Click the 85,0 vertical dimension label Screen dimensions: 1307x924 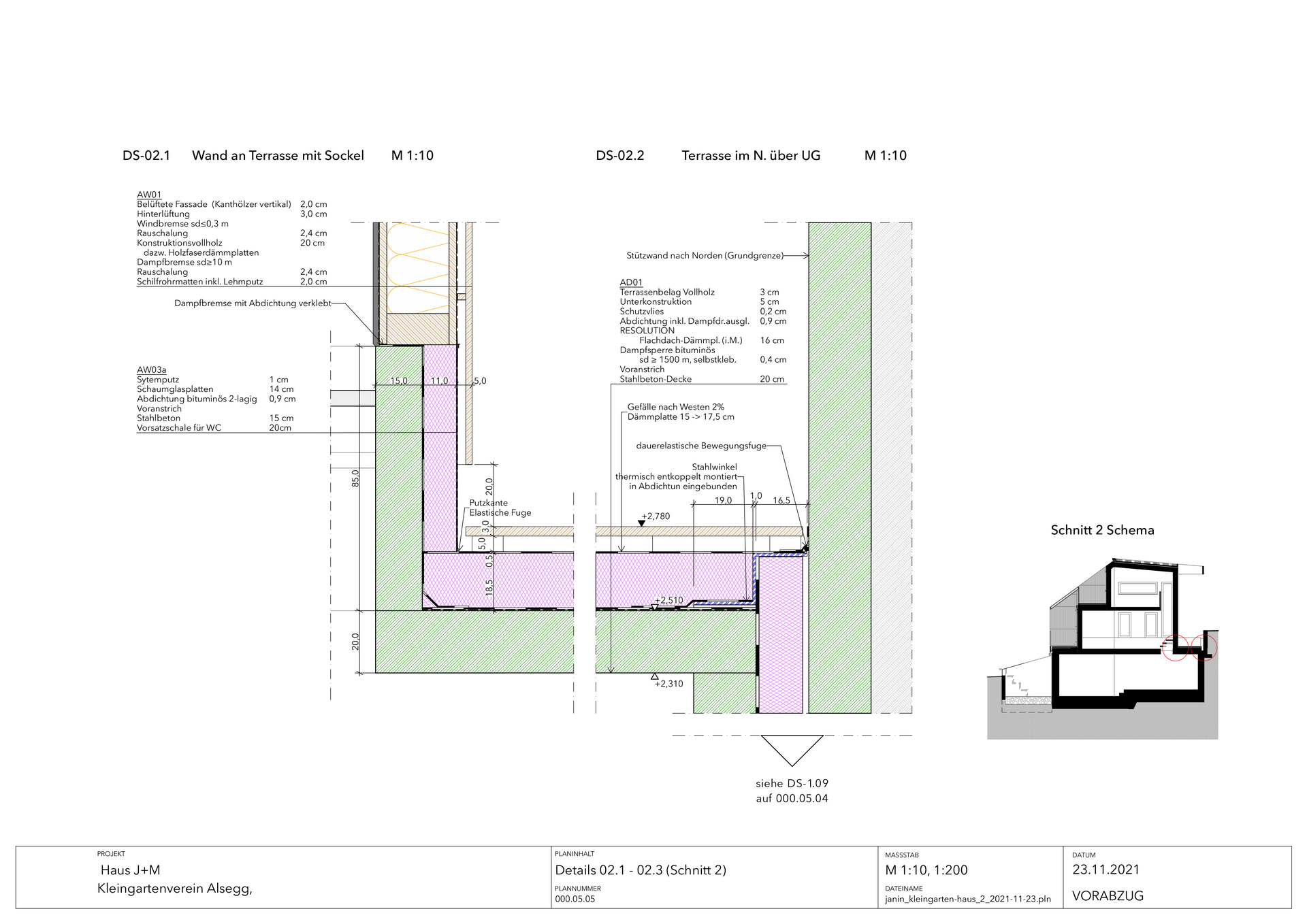coord(355,478)
